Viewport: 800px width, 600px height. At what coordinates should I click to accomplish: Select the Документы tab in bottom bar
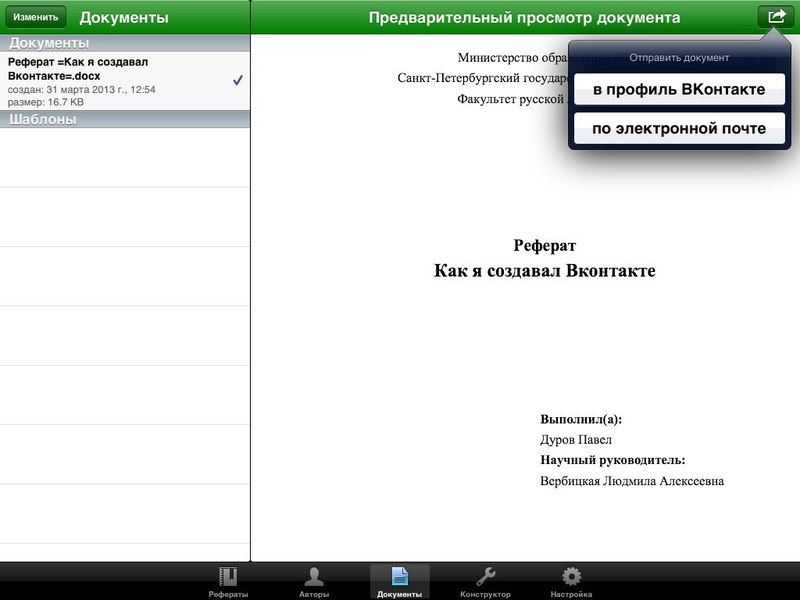coord(399,582)
